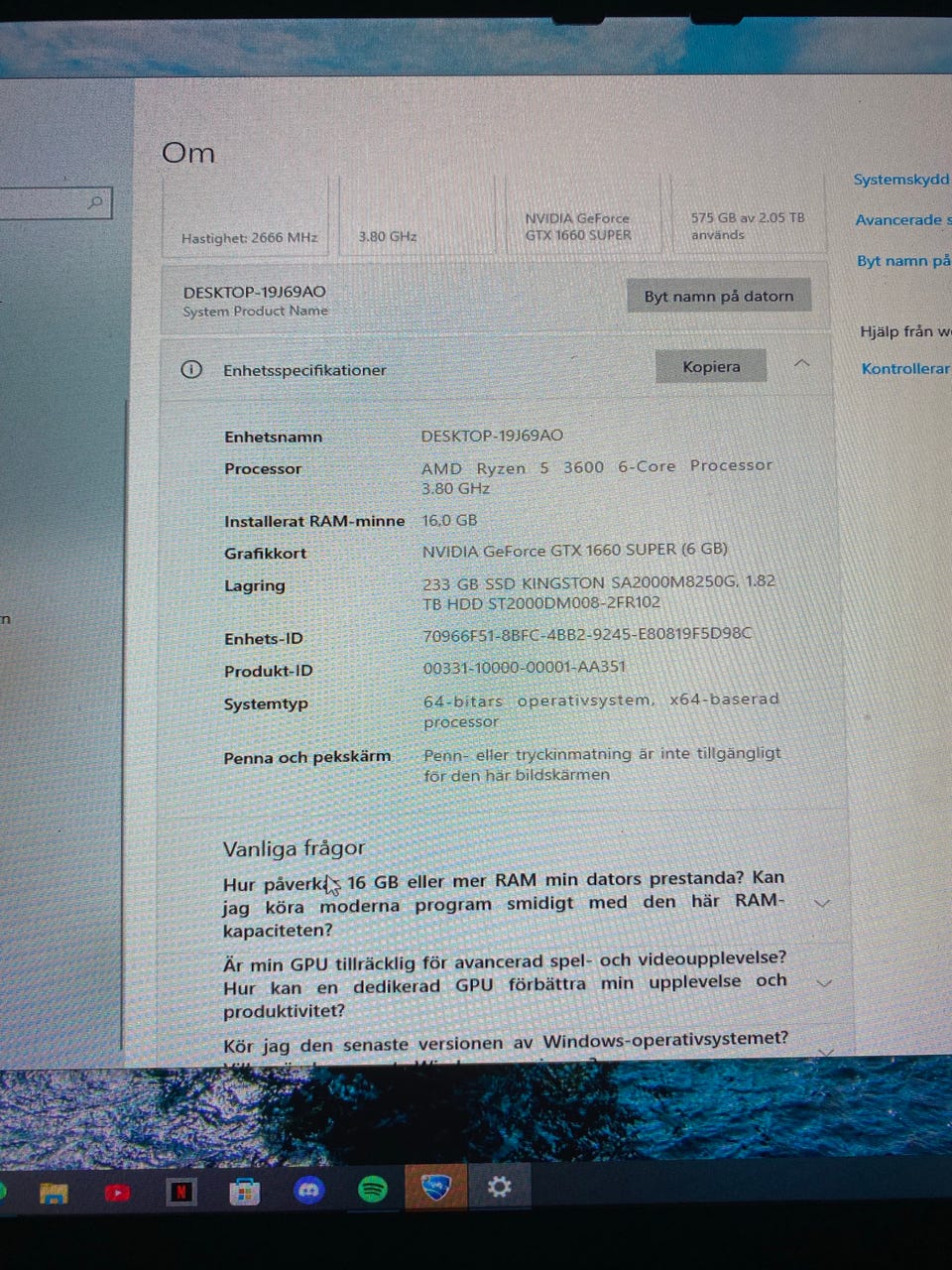952x1270 pixels.
Task: Click the Installerat RAM-minne label
Action: pyautogui.click(x=314, y=521)
